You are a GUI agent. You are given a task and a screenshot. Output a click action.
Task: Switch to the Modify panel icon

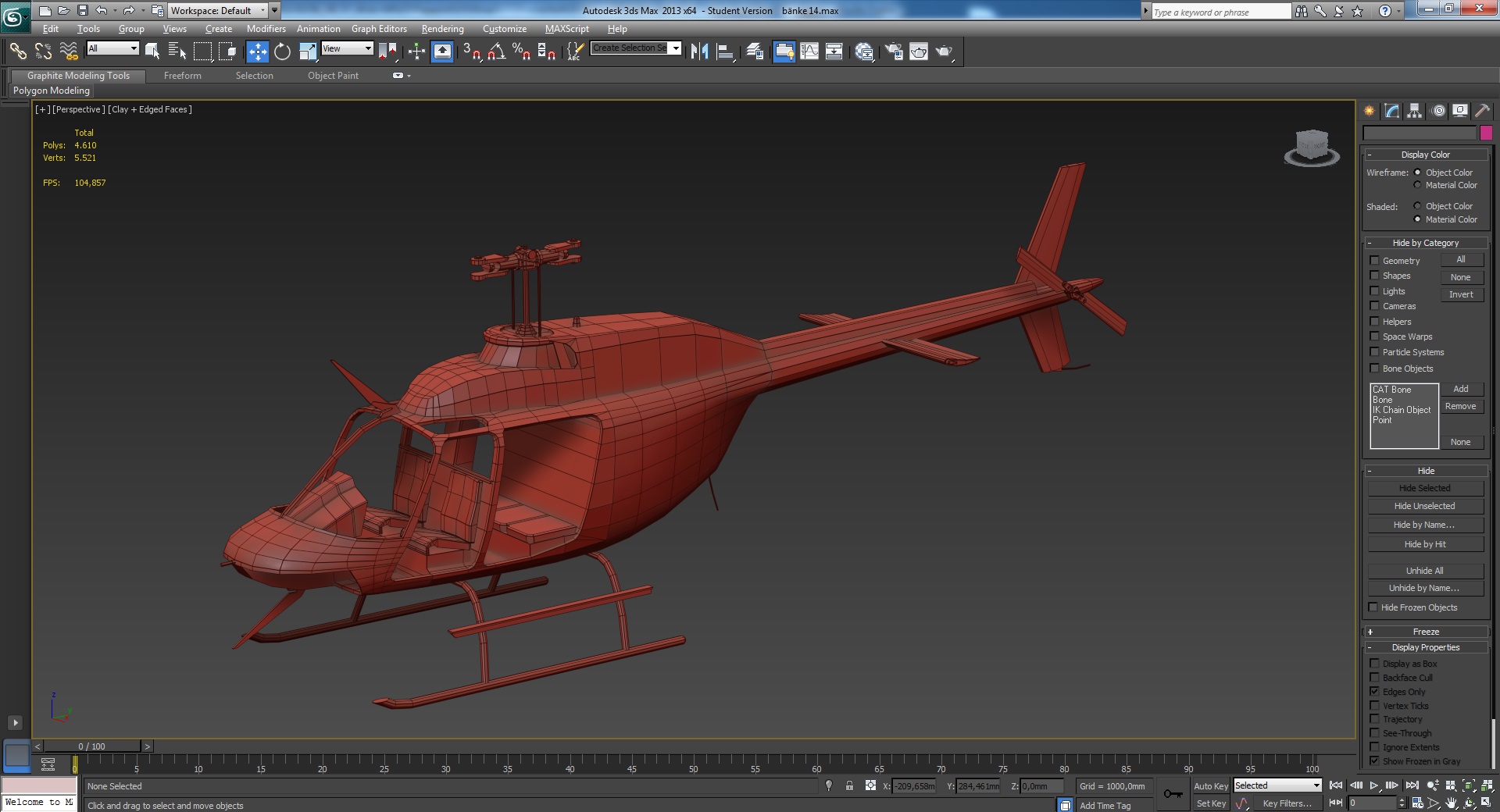(x=1391, y=111)
